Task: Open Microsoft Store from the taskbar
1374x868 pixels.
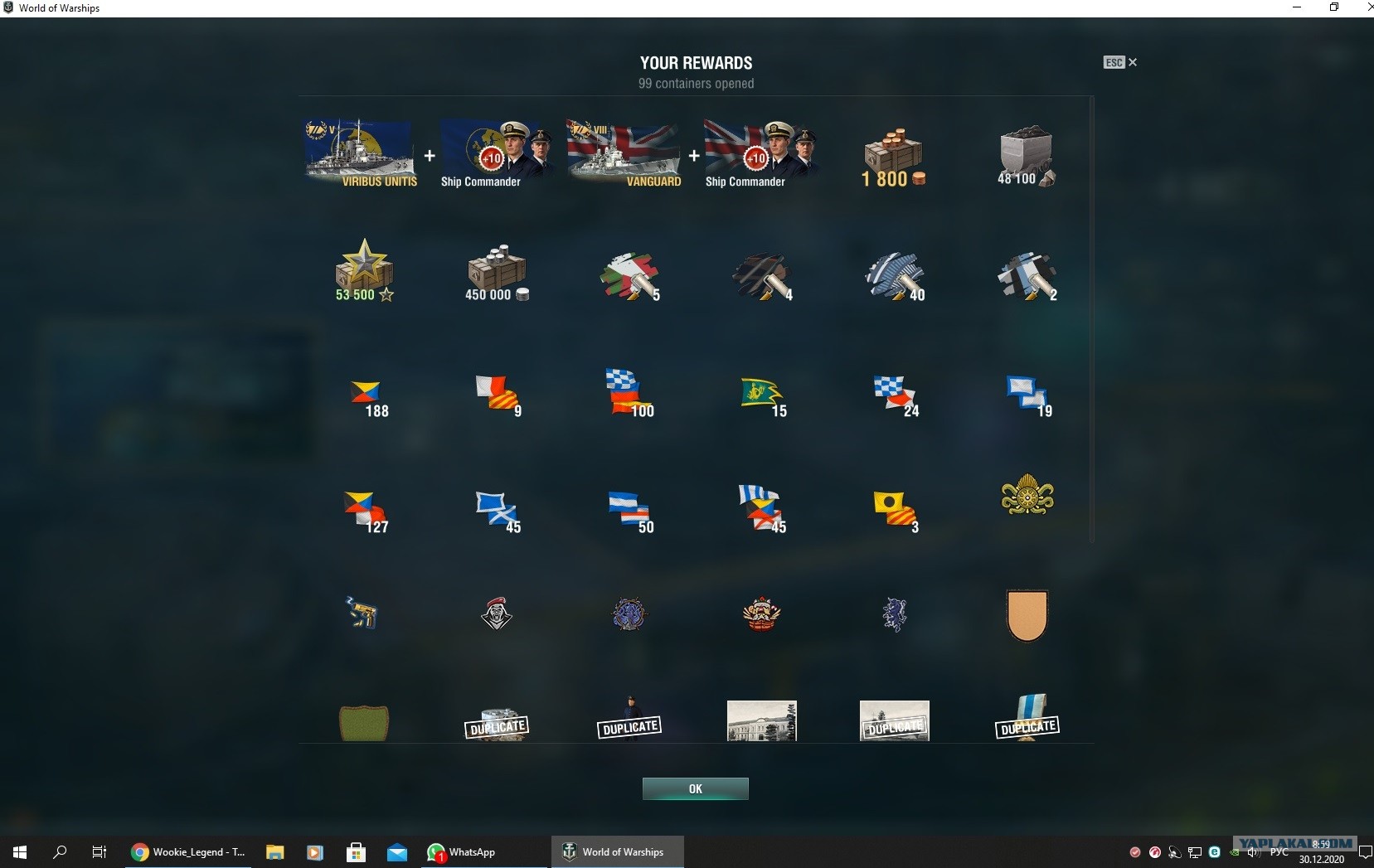Action: [x=357, y=851]
